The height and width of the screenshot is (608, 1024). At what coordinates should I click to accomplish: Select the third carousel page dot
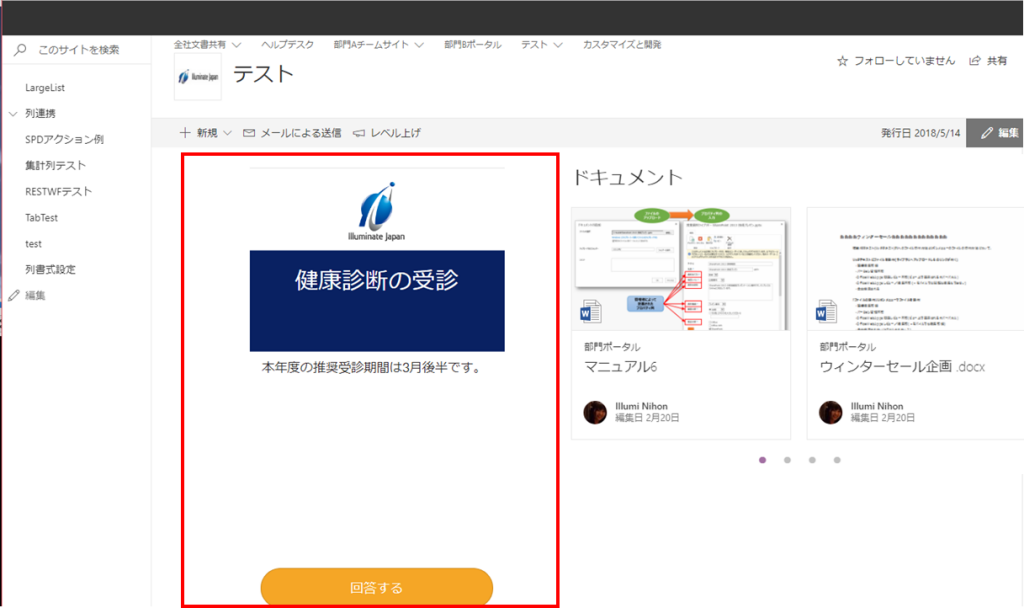pyautogui.click(x=812, y=460)
